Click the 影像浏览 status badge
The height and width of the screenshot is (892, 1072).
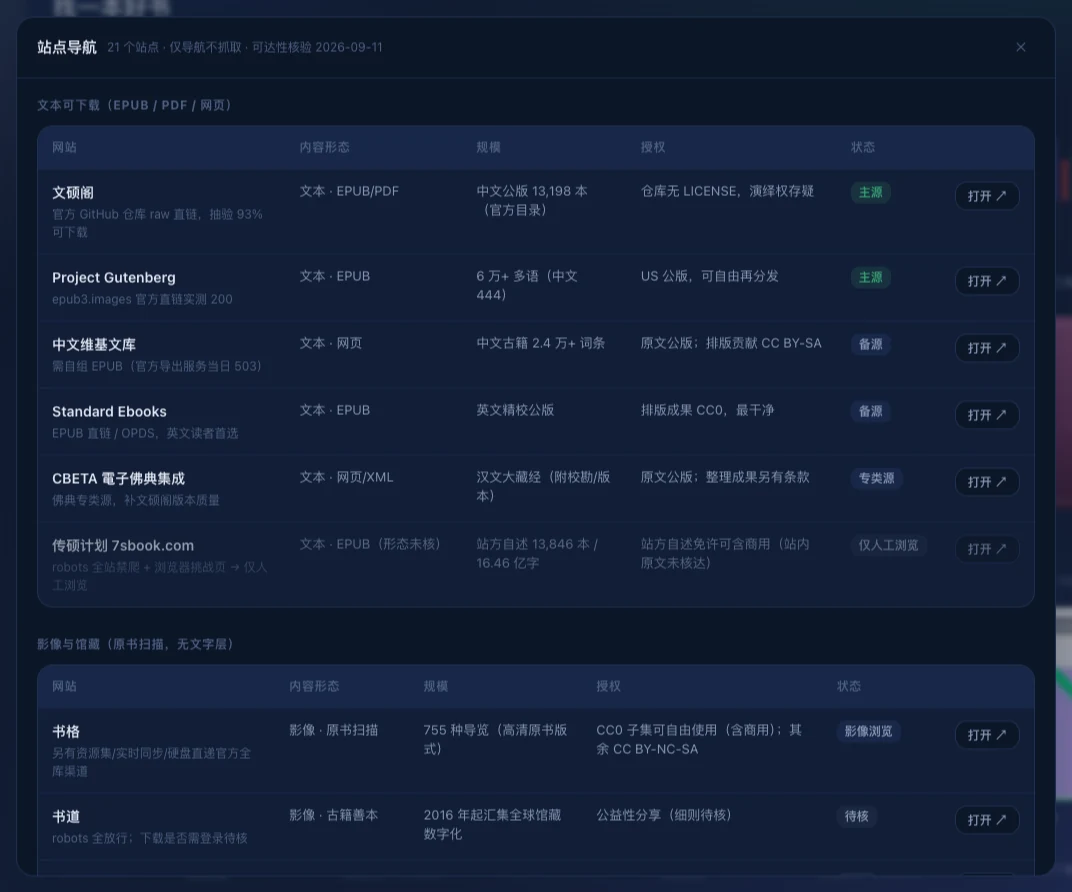tap(868, 731)
